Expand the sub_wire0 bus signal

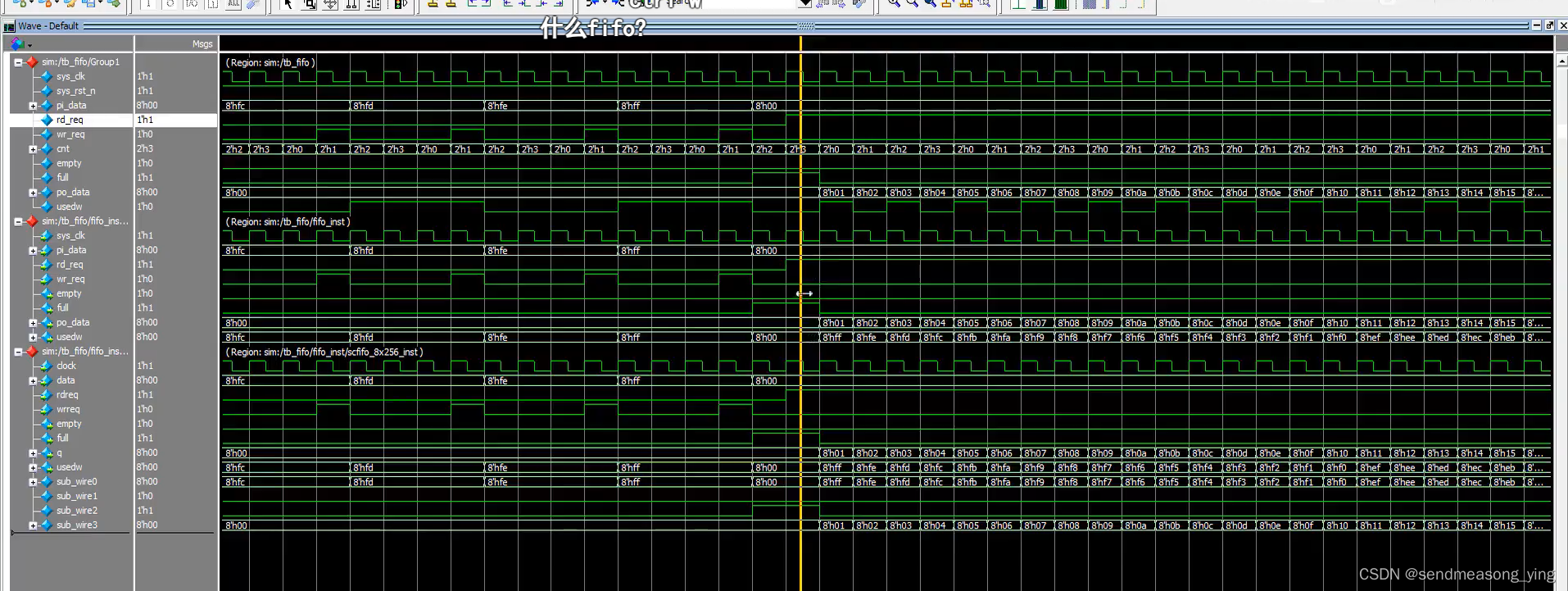(x=33, y=482)
